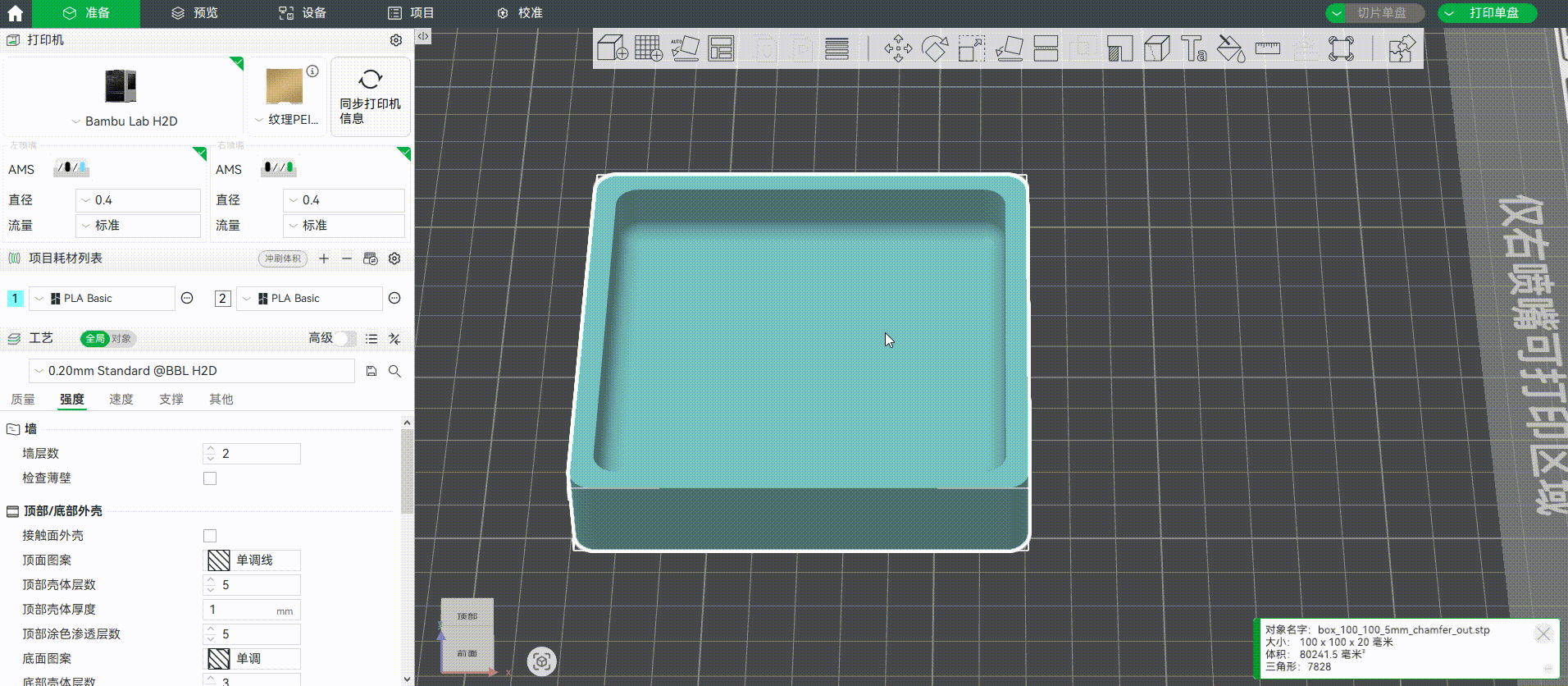Viewport: 1568px width, 686px height.
Task: Add a filament with the plus icon
Action: [x=324, y=258]
